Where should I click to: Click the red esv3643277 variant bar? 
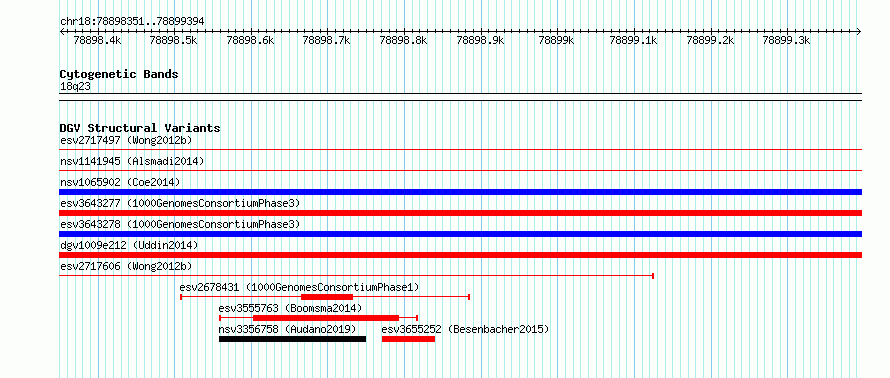pyautogui.click(x=460, y=213)
